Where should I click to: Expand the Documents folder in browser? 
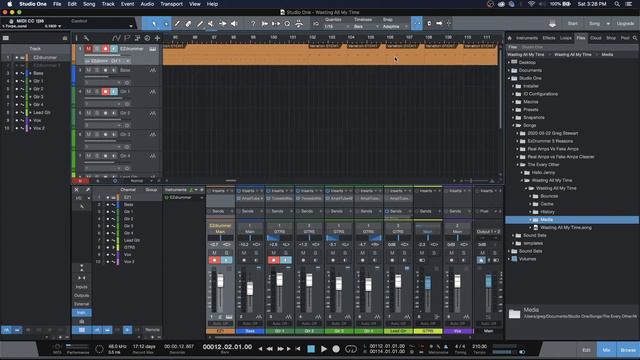pyautogui.click(x=509, y=70)
